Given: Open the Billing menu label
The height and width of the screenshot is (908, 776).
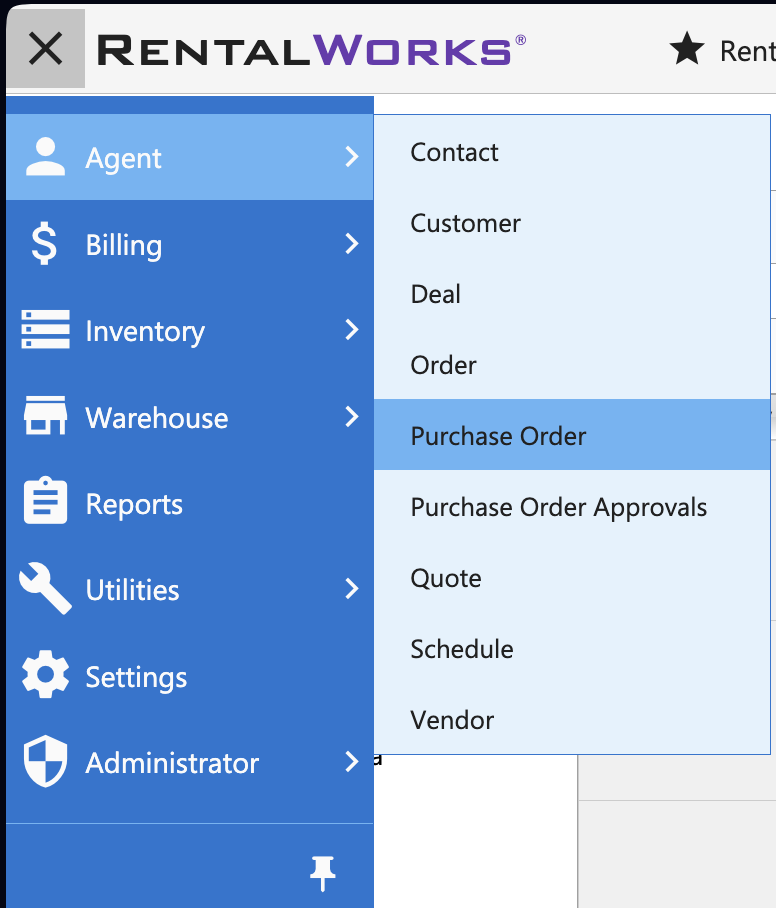Looking at the screenshot, I should [124, 245].
